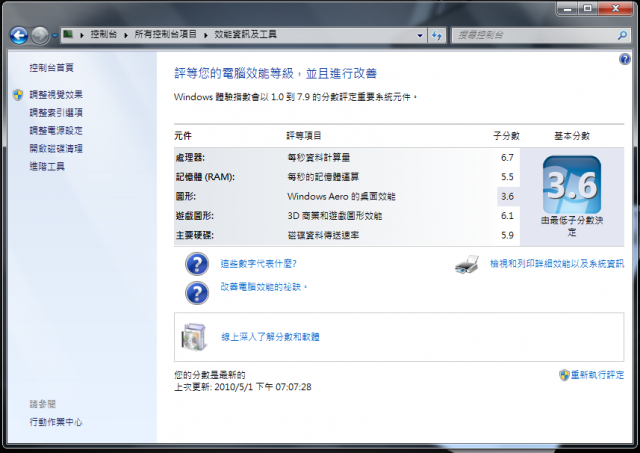
Task: Click the 圖形 row label
Action: [186, 197]
